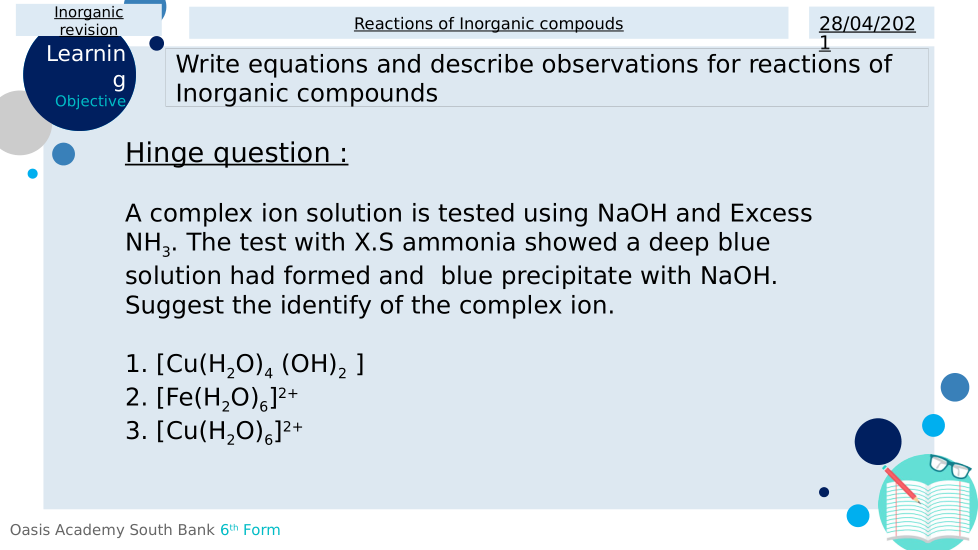Click the red pencil on the book

901,485
